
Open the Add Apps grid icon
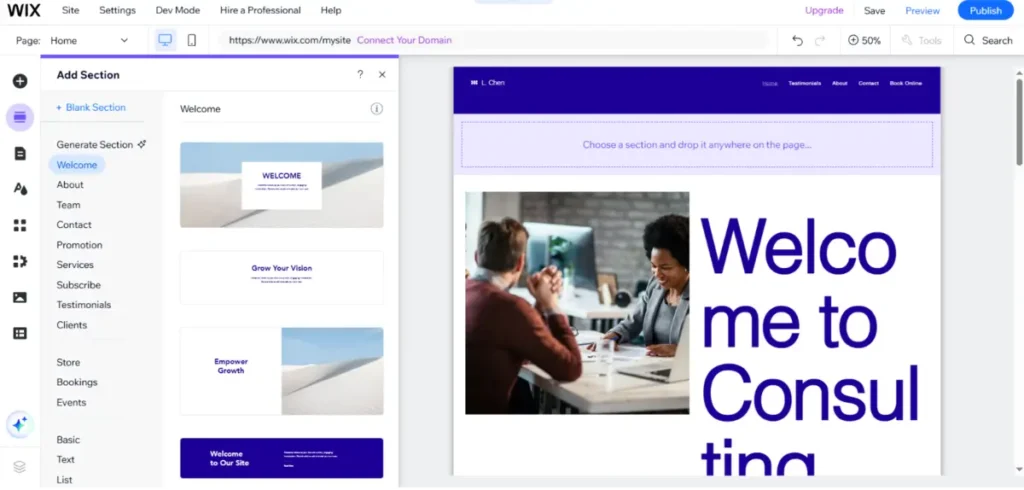coord(20,225)
